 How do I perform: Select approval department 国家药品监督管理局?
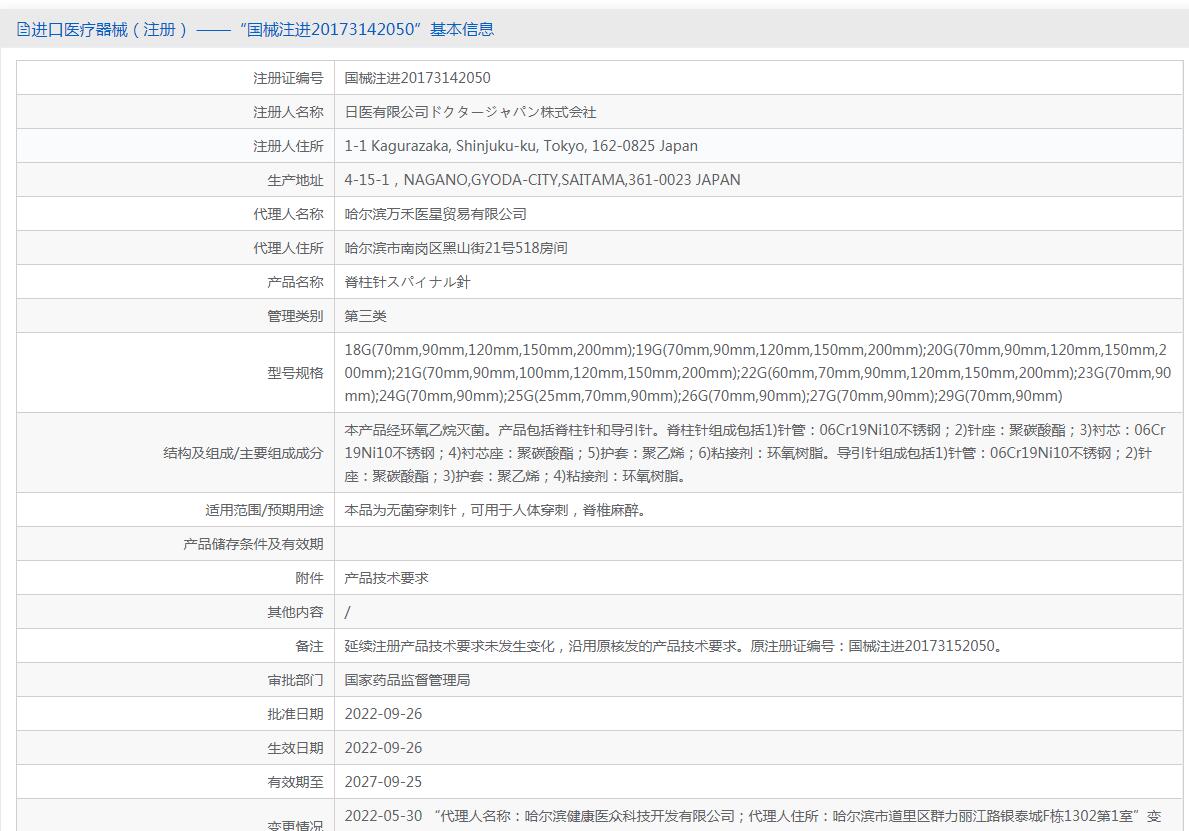407,681
